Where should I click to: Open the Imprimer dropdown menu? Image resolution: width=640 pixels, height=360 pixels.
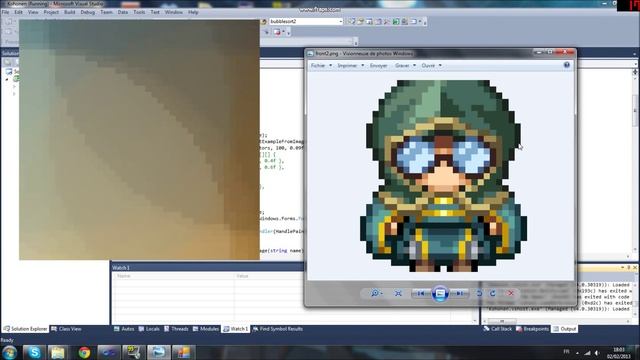[350, 65]
